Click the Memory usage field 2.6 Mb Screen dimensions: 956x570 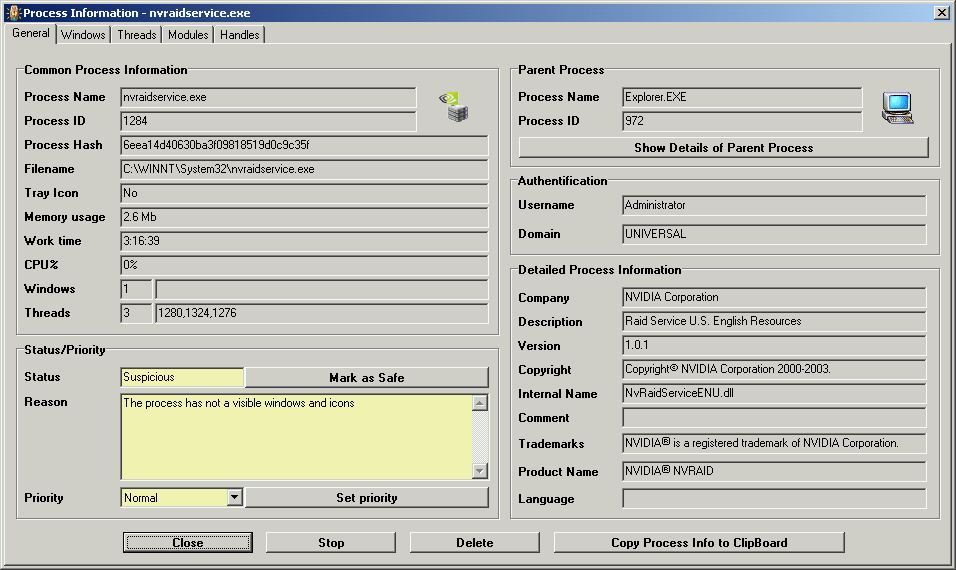coord(304,216)
